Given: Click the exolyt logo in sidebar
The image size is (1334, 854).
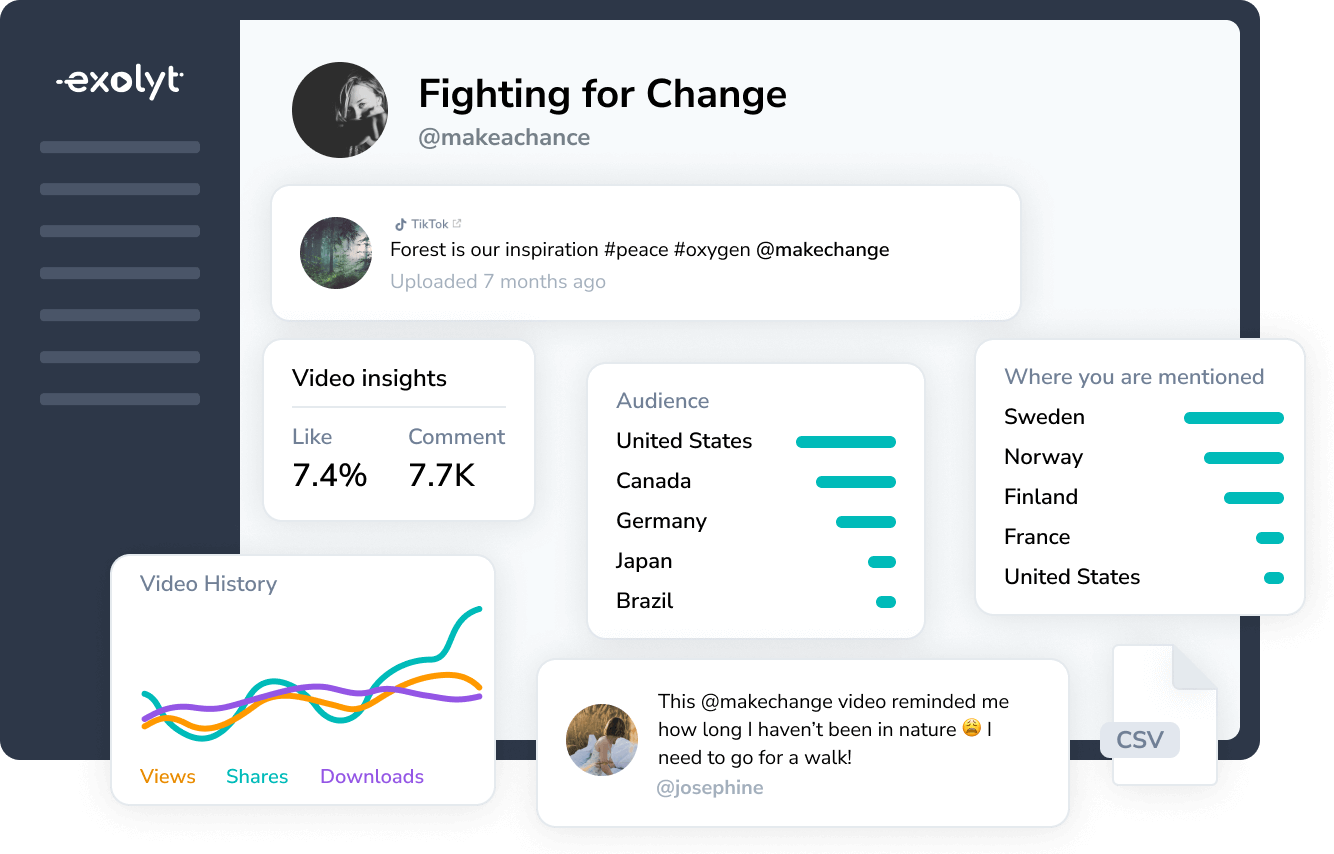Looking at the screenshot, I should click(120, 82).
